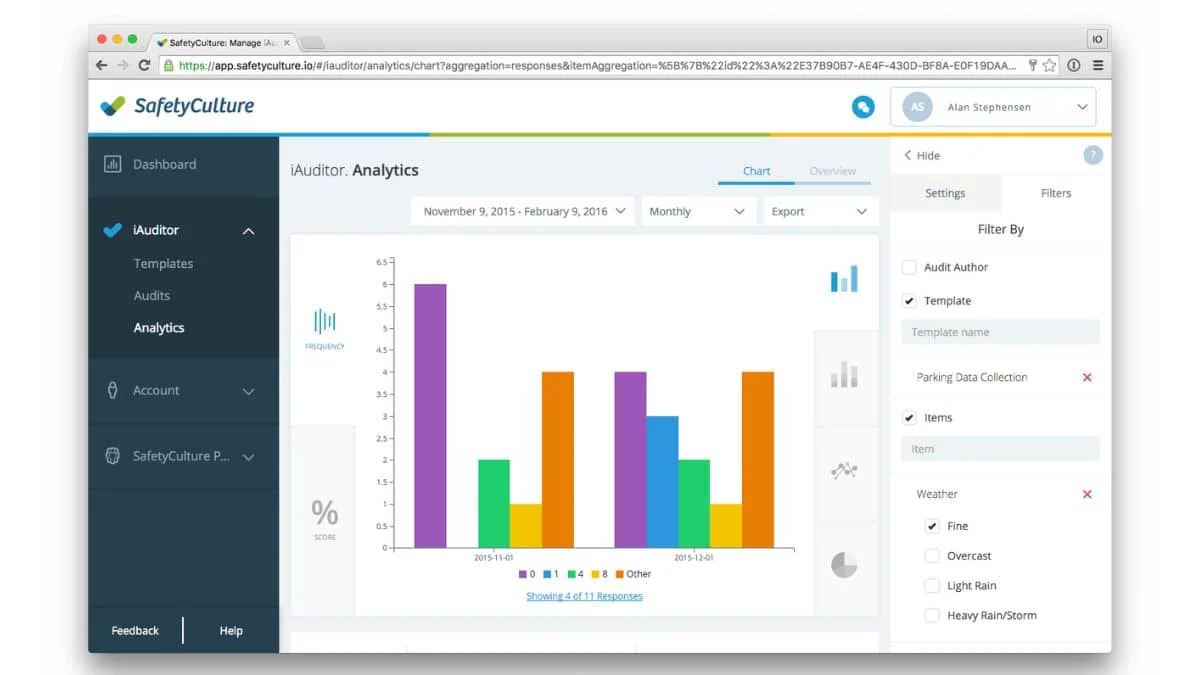The height and width of the screenshot is (675, 1200).
Task: Check the Heavy Rain/Storm checkbox
Action: pos(932,616)
